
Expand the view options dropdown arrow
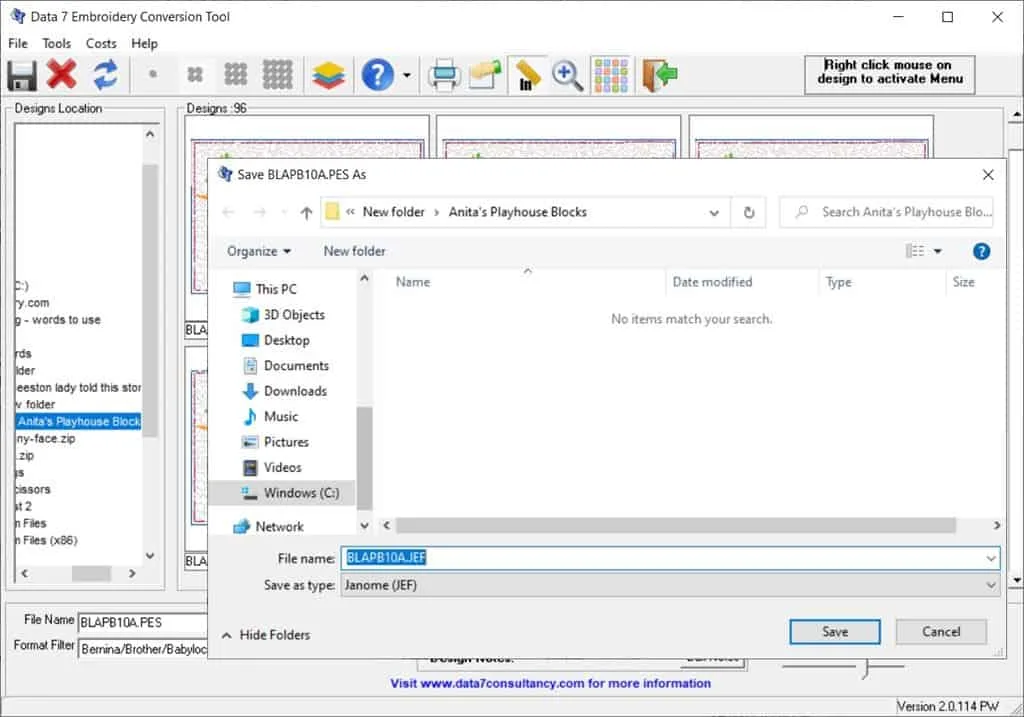(938, 251)
